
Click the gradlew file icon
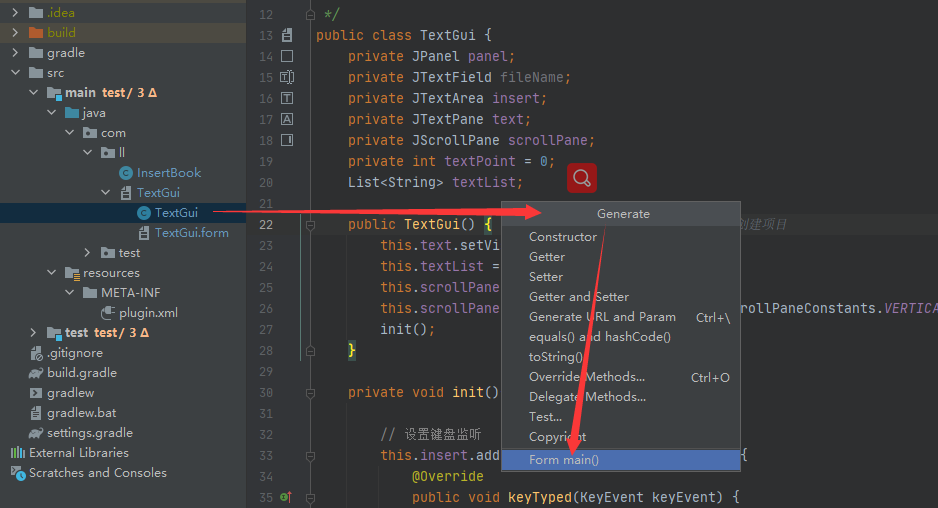tap(36, 393)
